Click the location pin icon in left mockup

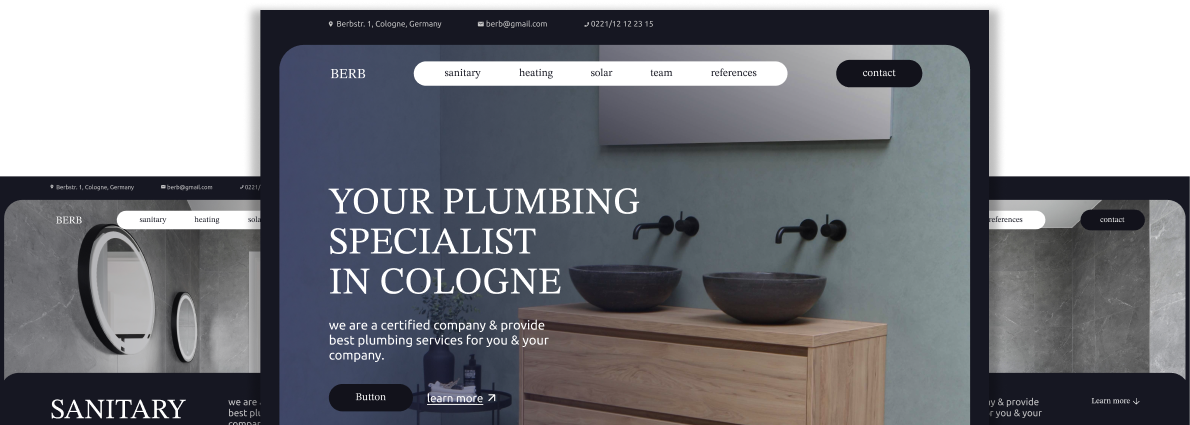[52, 187]
